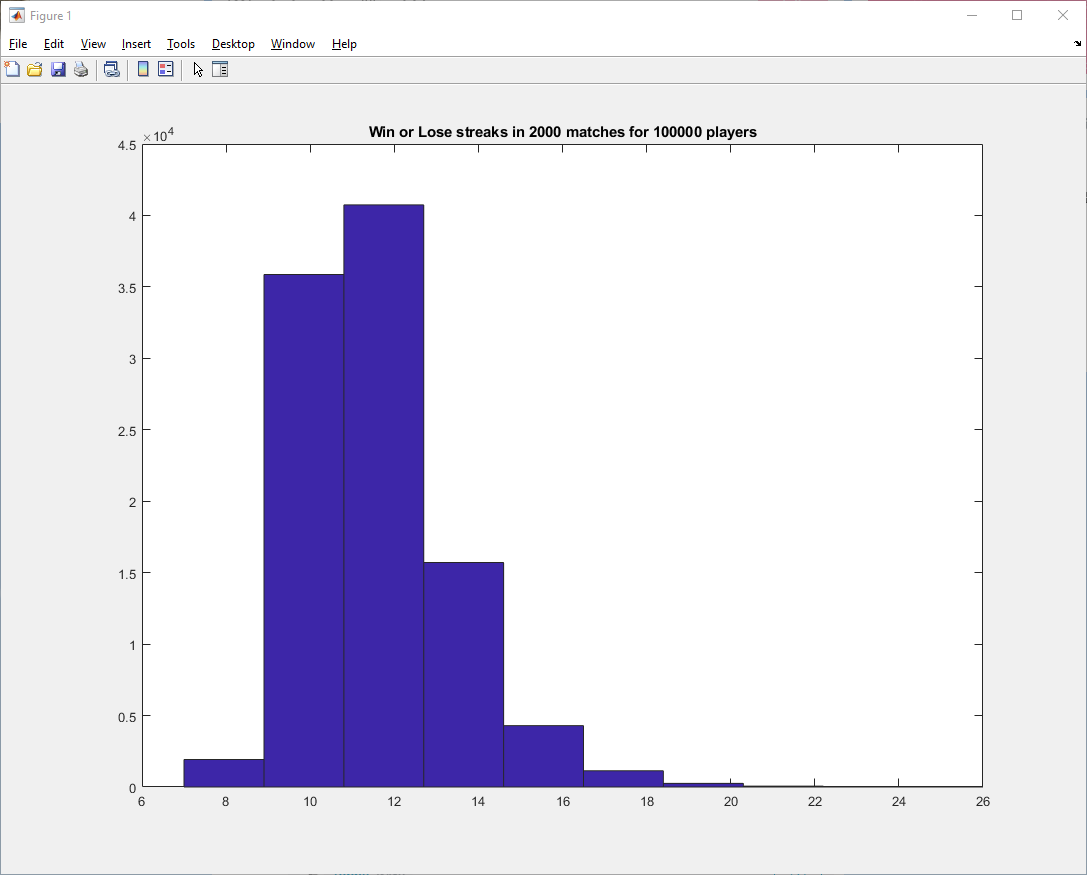1087x875 pixels.
Task: Click the New Figure icon
Action: pos(12,69)
